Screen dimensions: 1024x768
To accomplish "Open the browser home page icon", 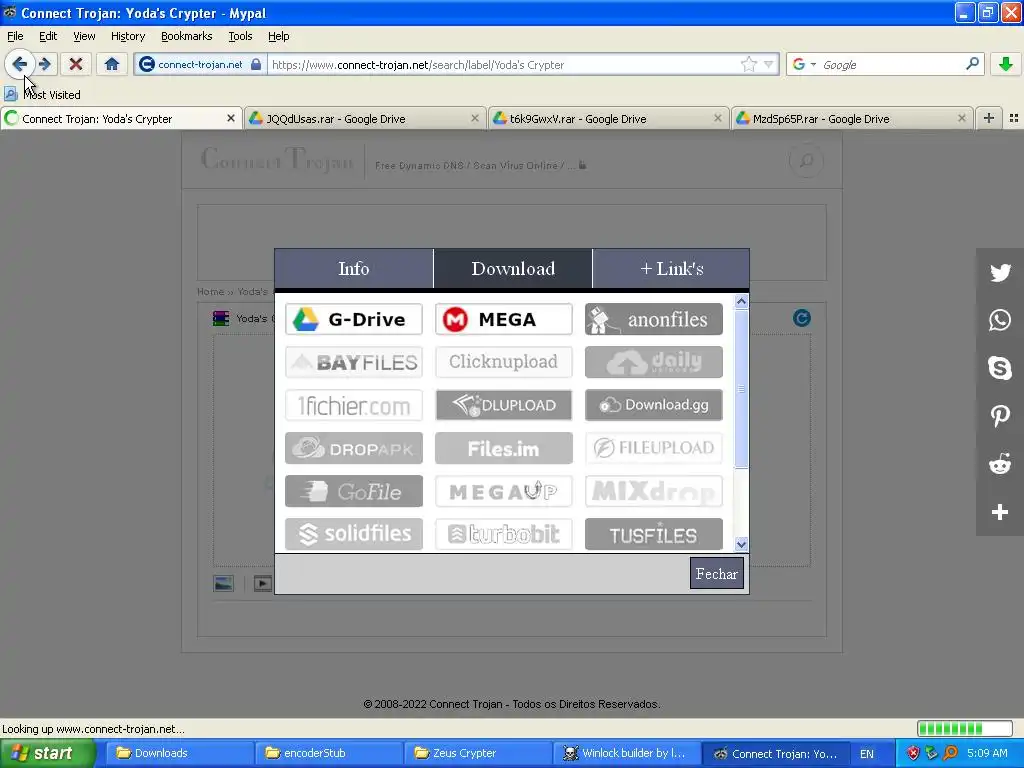I will click(x=112, y=64).
